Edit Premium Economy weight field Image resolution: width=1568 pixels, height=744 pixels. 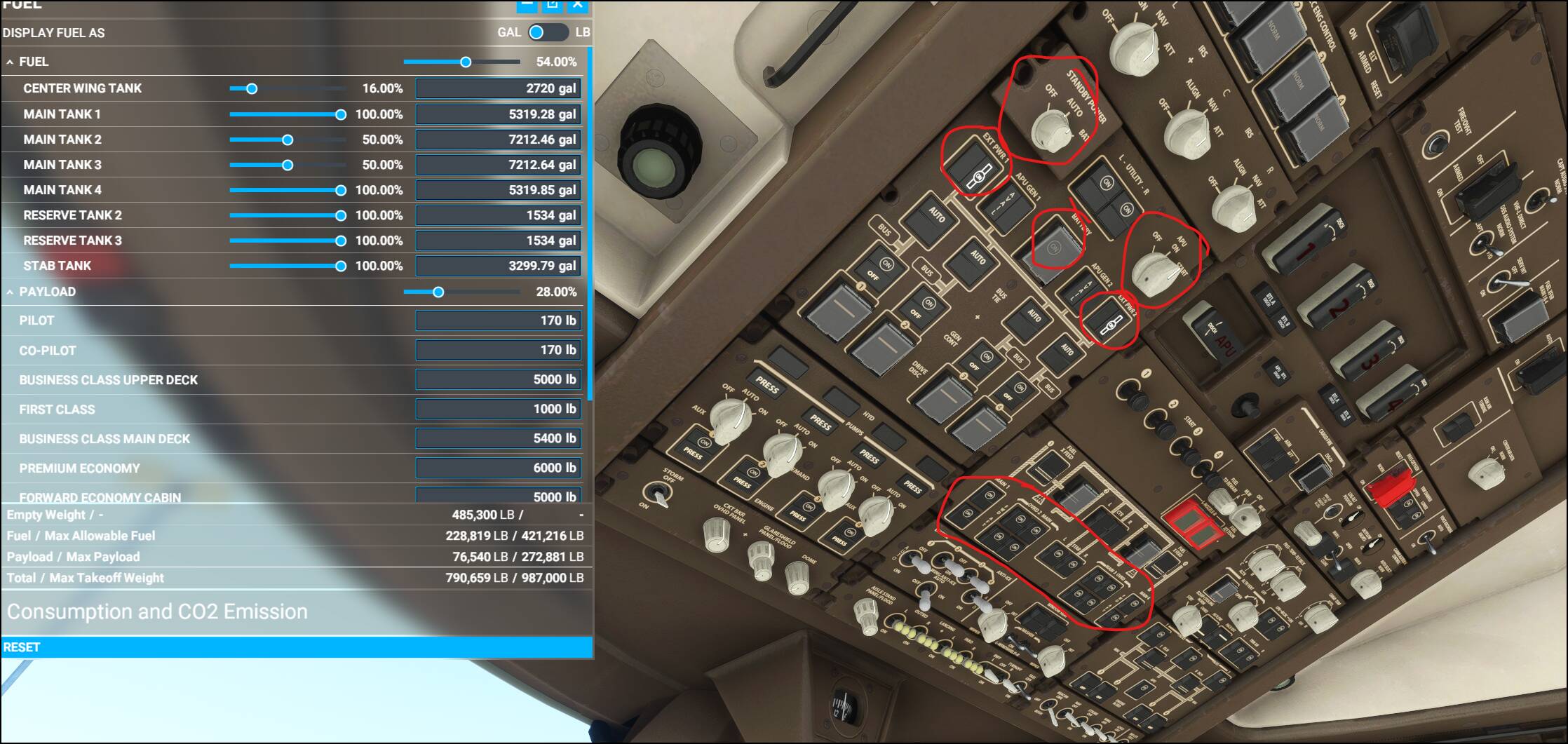499,468
